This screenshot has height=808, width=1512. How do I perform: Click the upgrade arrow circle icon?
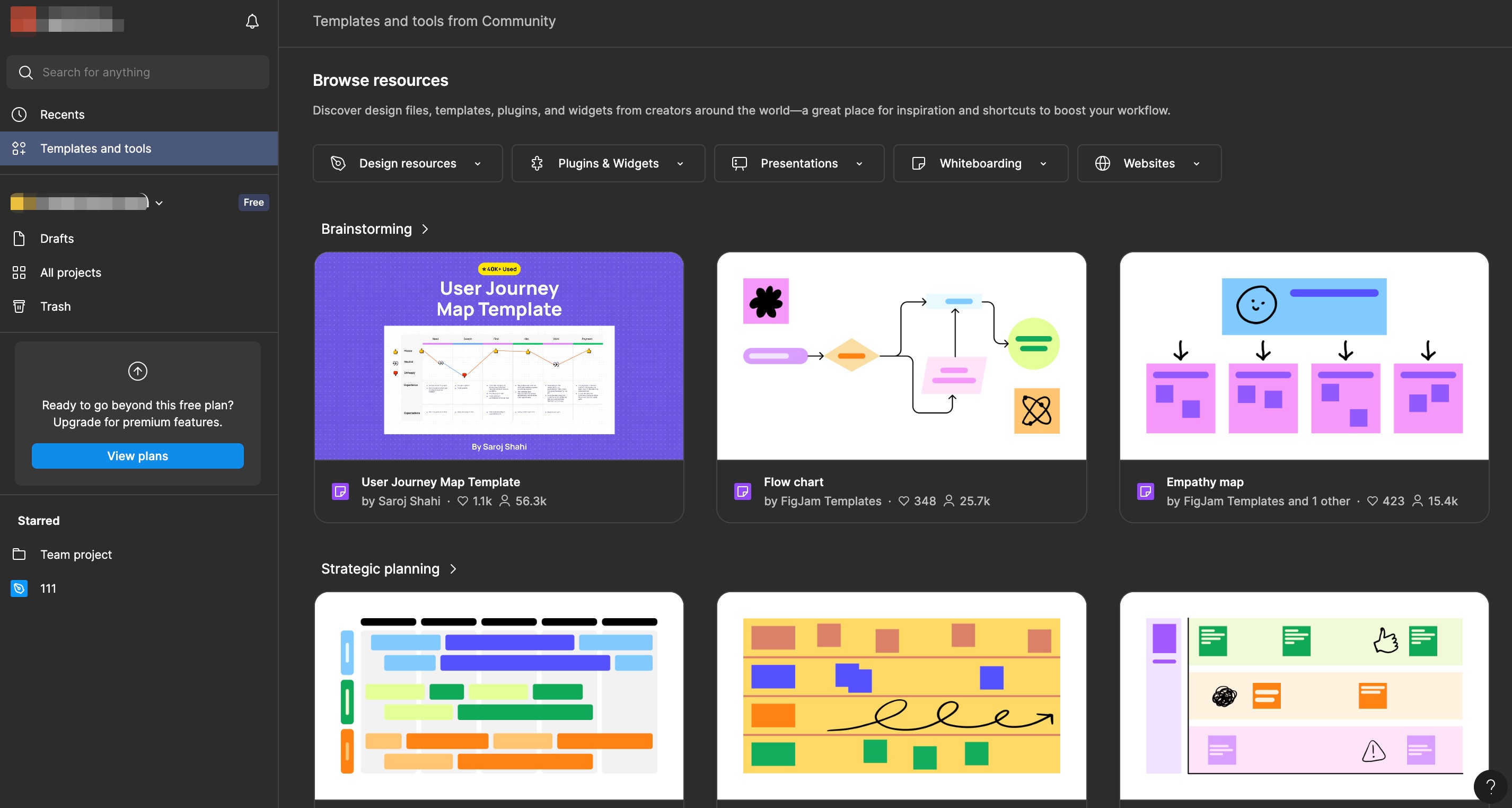click(137, 371)
